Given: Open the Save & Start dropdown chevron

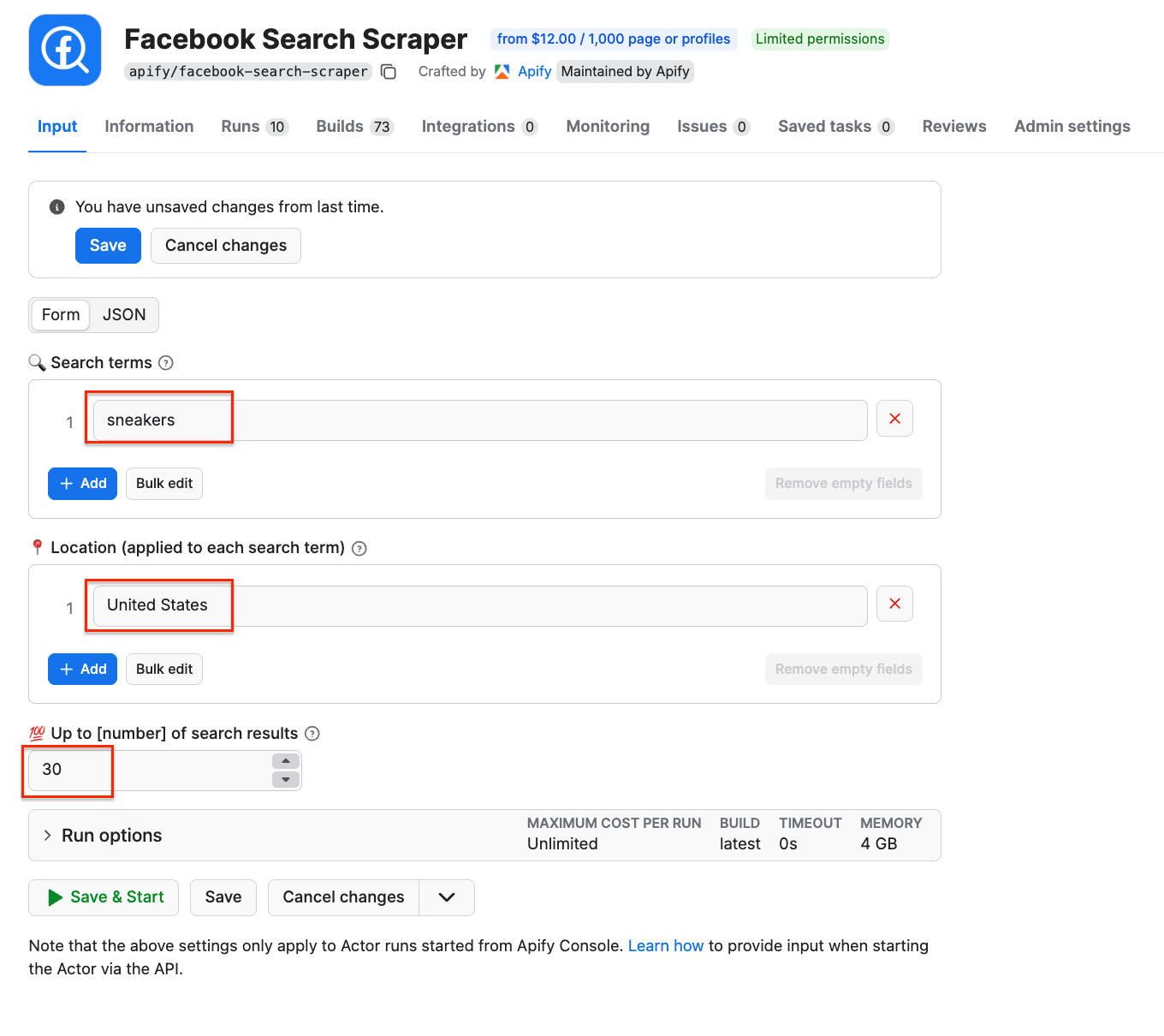Looking at the screenshot, I should [446, 897].
